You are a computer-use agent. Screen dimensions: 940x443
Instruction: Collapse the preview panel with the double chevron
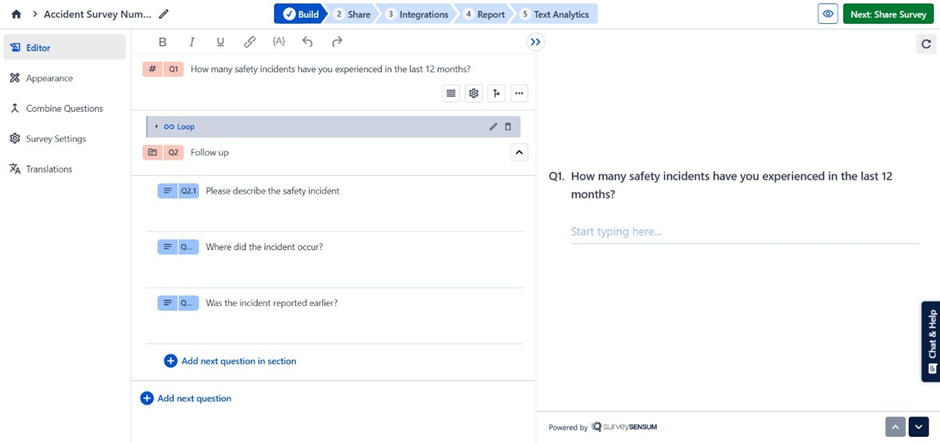pyautogui.click(x=535, y=42)
